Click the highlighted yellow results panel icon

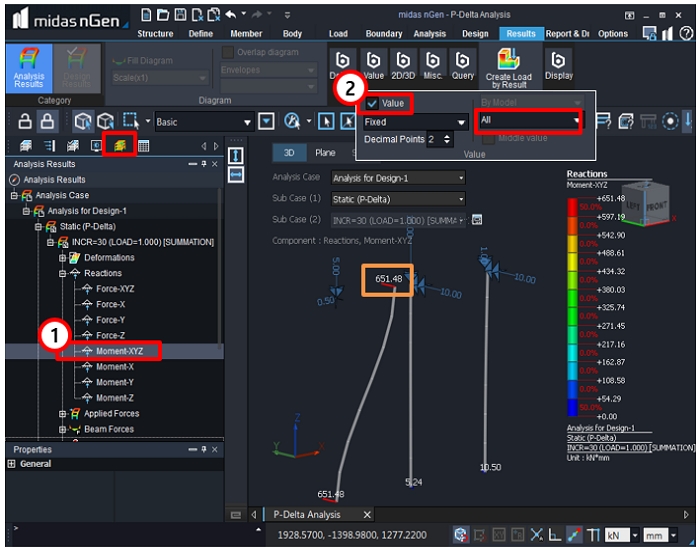[x=120, y=146]
